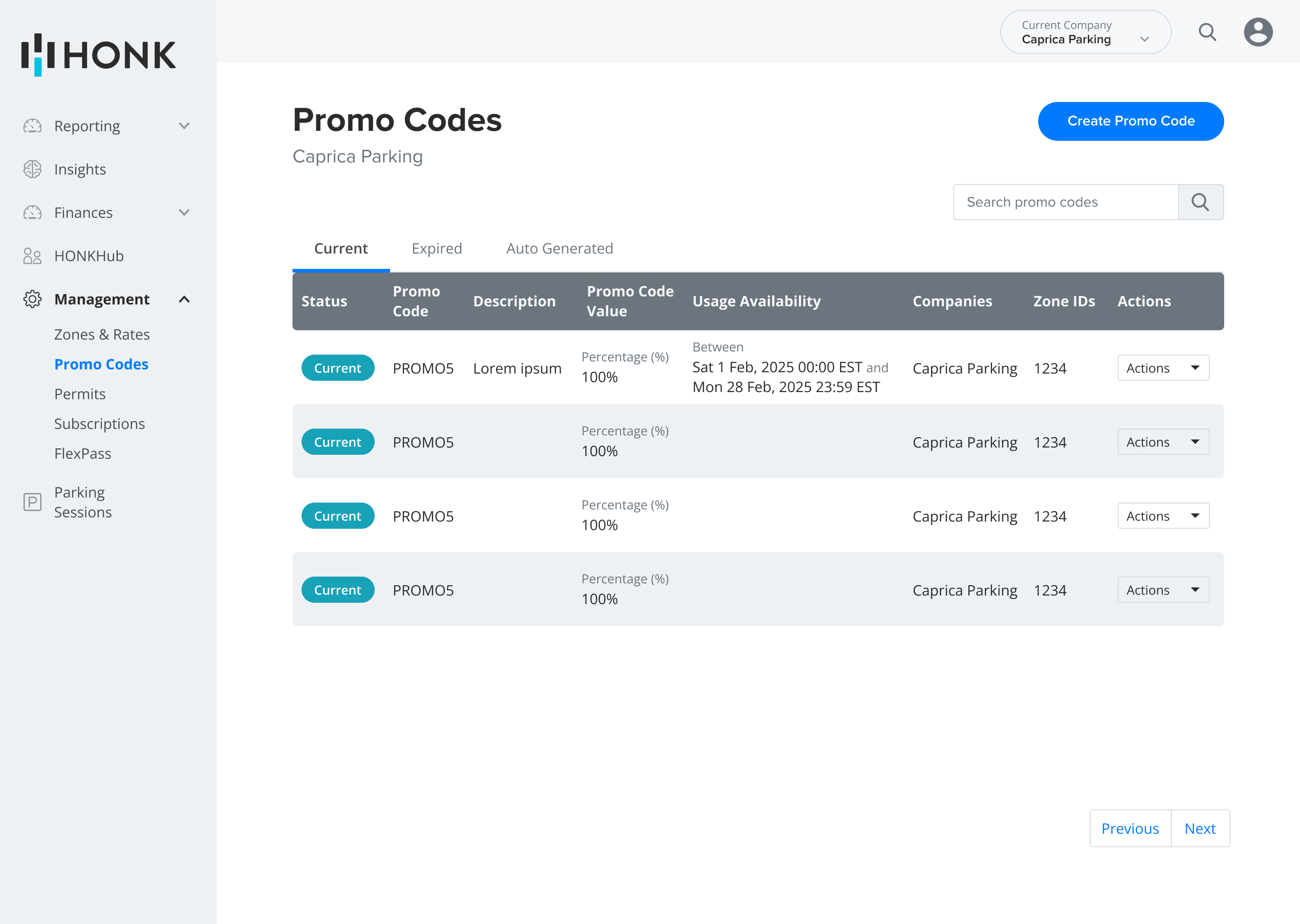Click the HONK logo
This screenshot has height=924, width=1300.
point(98,55)
